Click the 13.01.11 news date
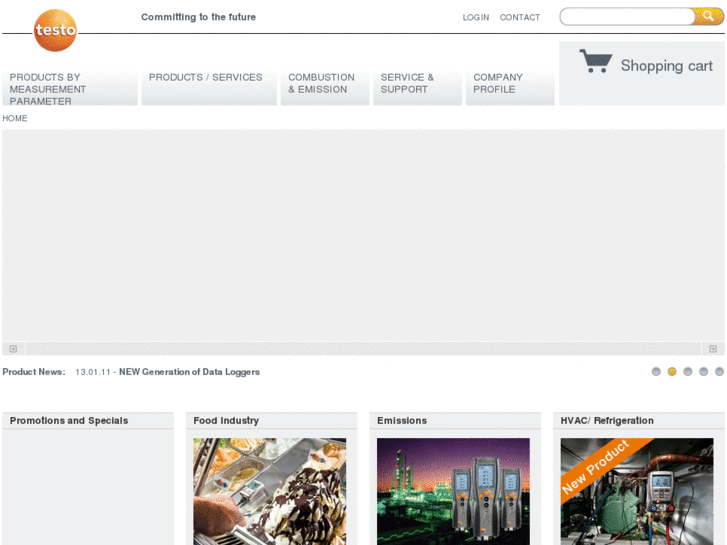The width and height of the screenshot is (727, 545). (x=93, y=372)
